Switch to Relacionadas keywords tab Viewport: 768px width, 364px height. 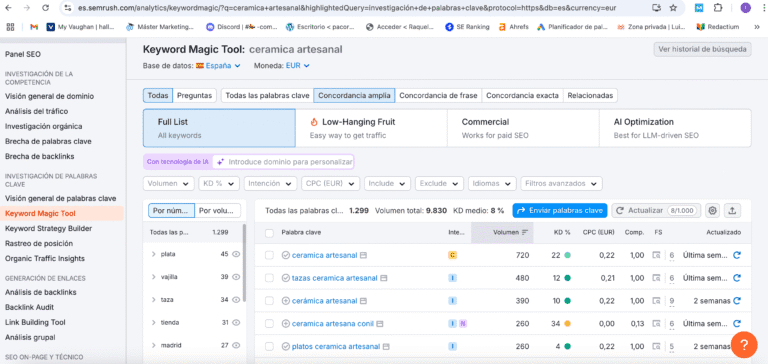590,96
